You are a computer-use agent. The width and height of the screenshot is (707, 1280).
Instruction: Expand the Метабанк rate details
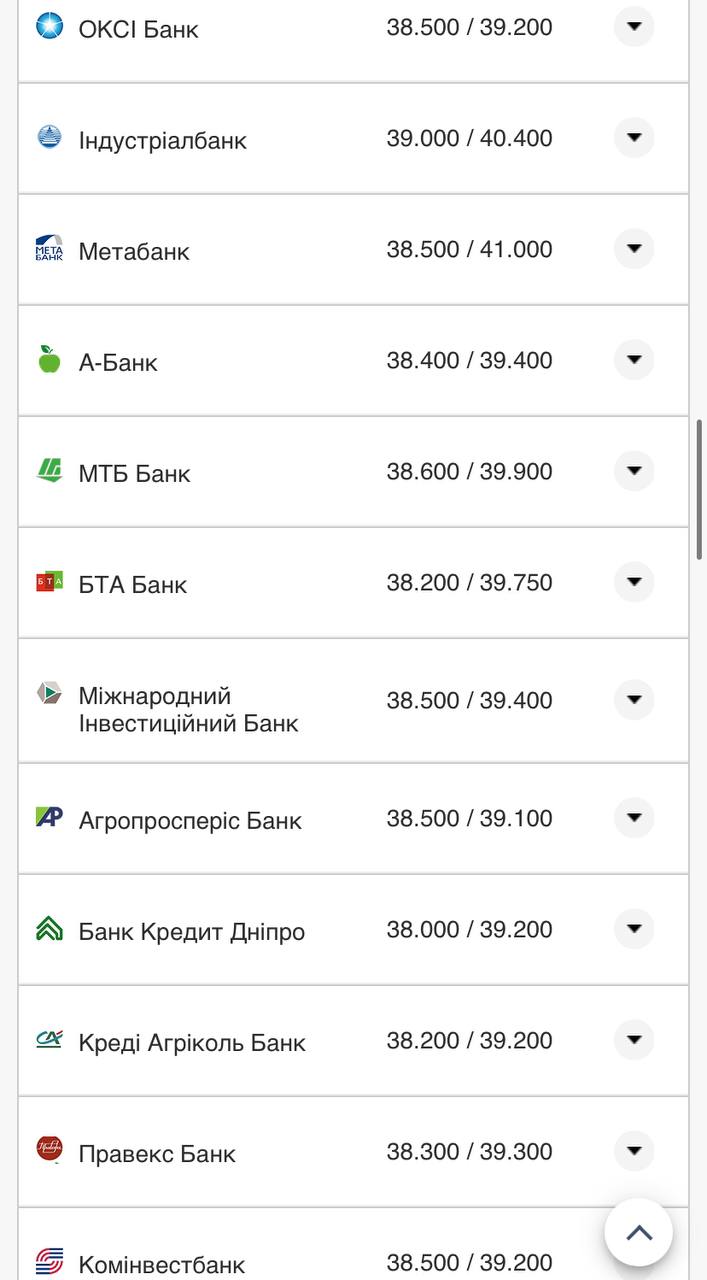(634, 249)
